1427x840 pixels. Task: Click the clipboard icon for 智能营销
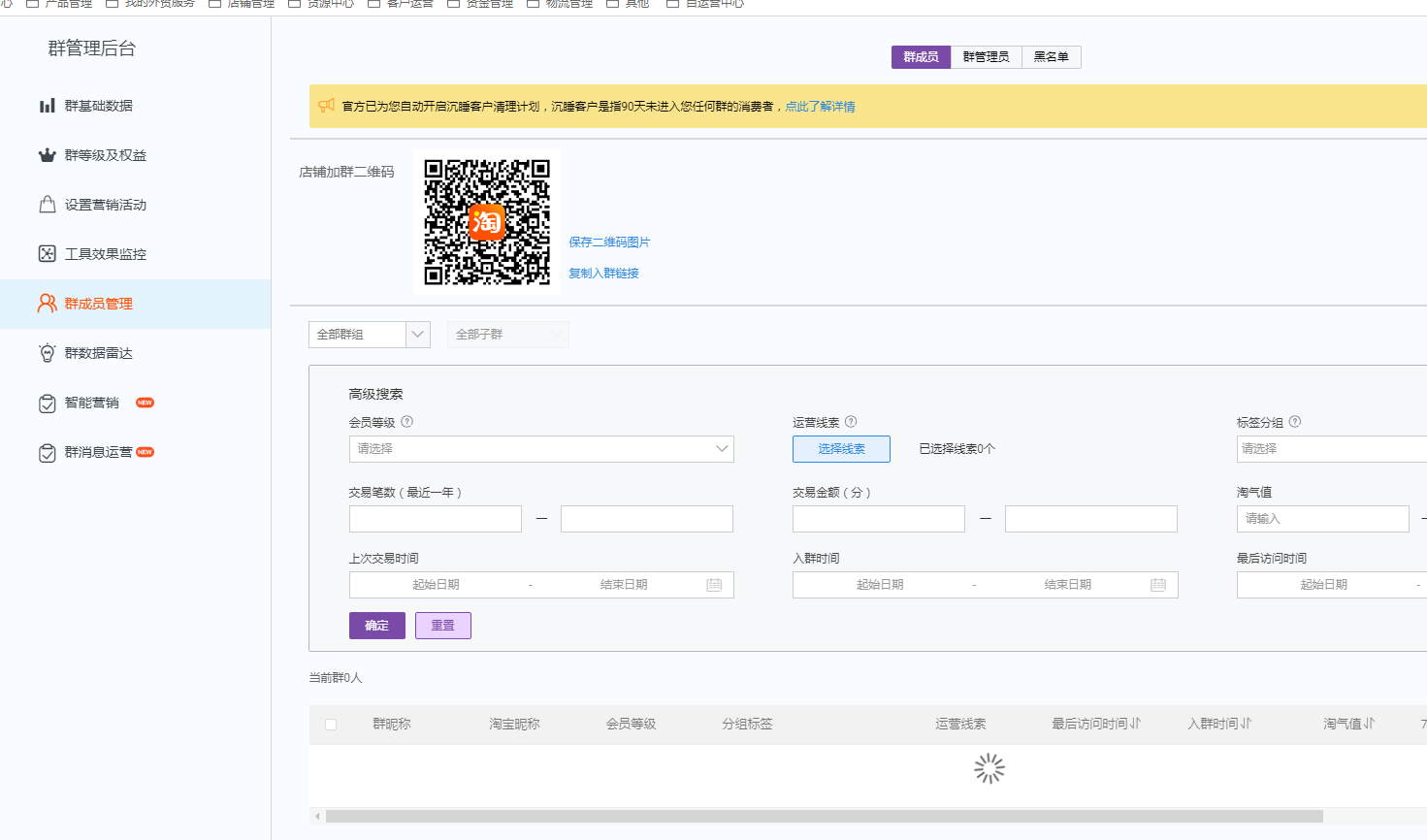click(x=47, y=404)
